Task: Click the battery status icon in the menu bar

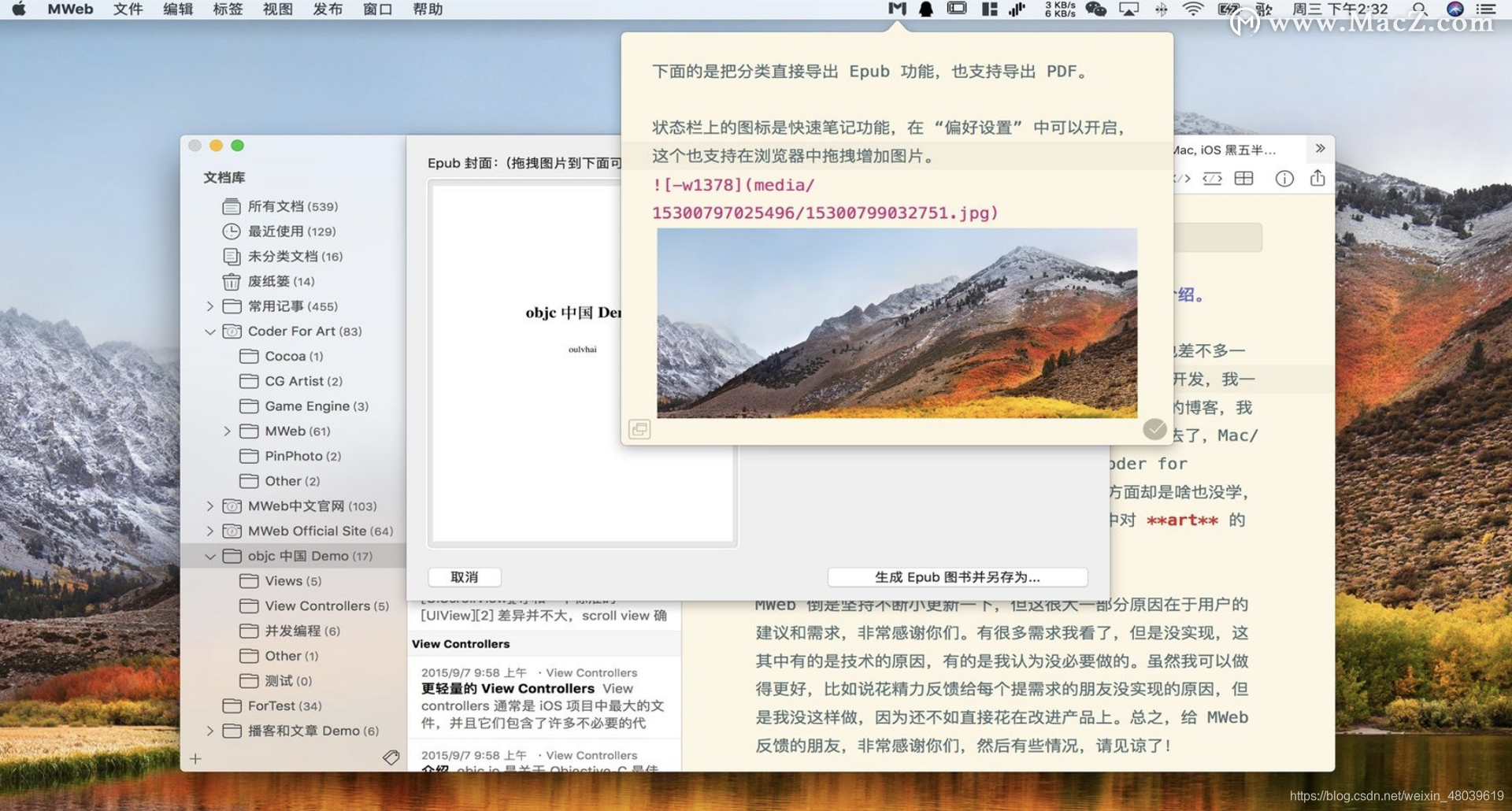Action: (1228, 9)
